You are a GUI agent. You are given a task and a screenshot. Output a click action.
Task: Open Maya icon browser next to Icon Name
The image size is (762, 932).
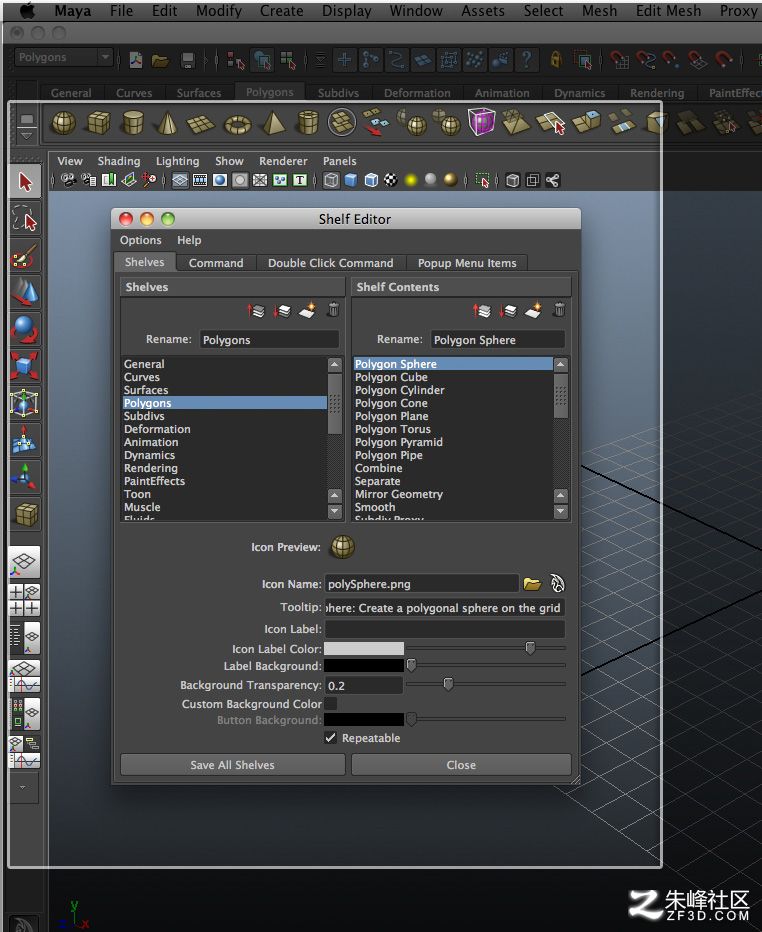(x=557, y=584)
